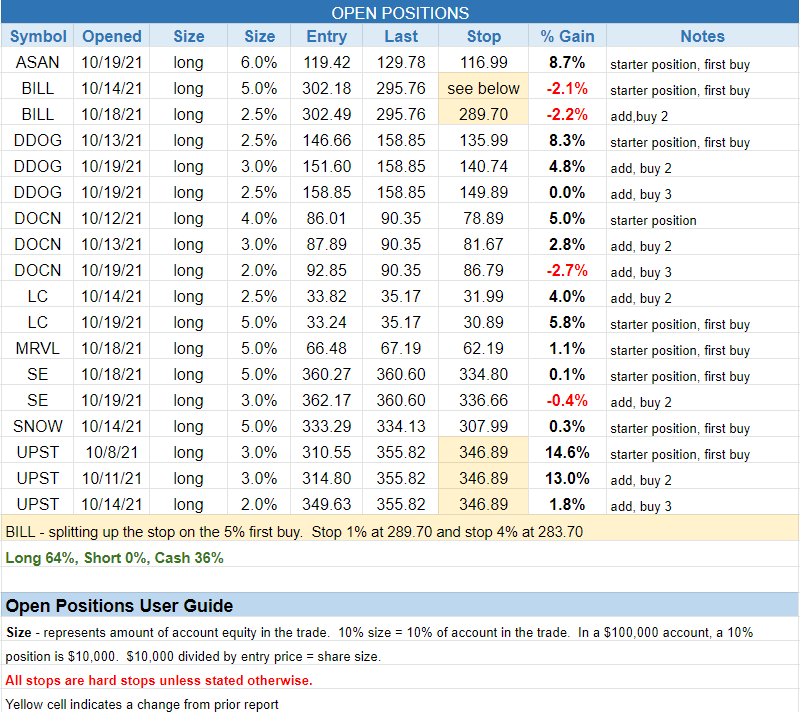Image resolution: width=800 pixels, height=712 pixels.
Task: Click the Stop column header
Action: click(x=484, y=36)
